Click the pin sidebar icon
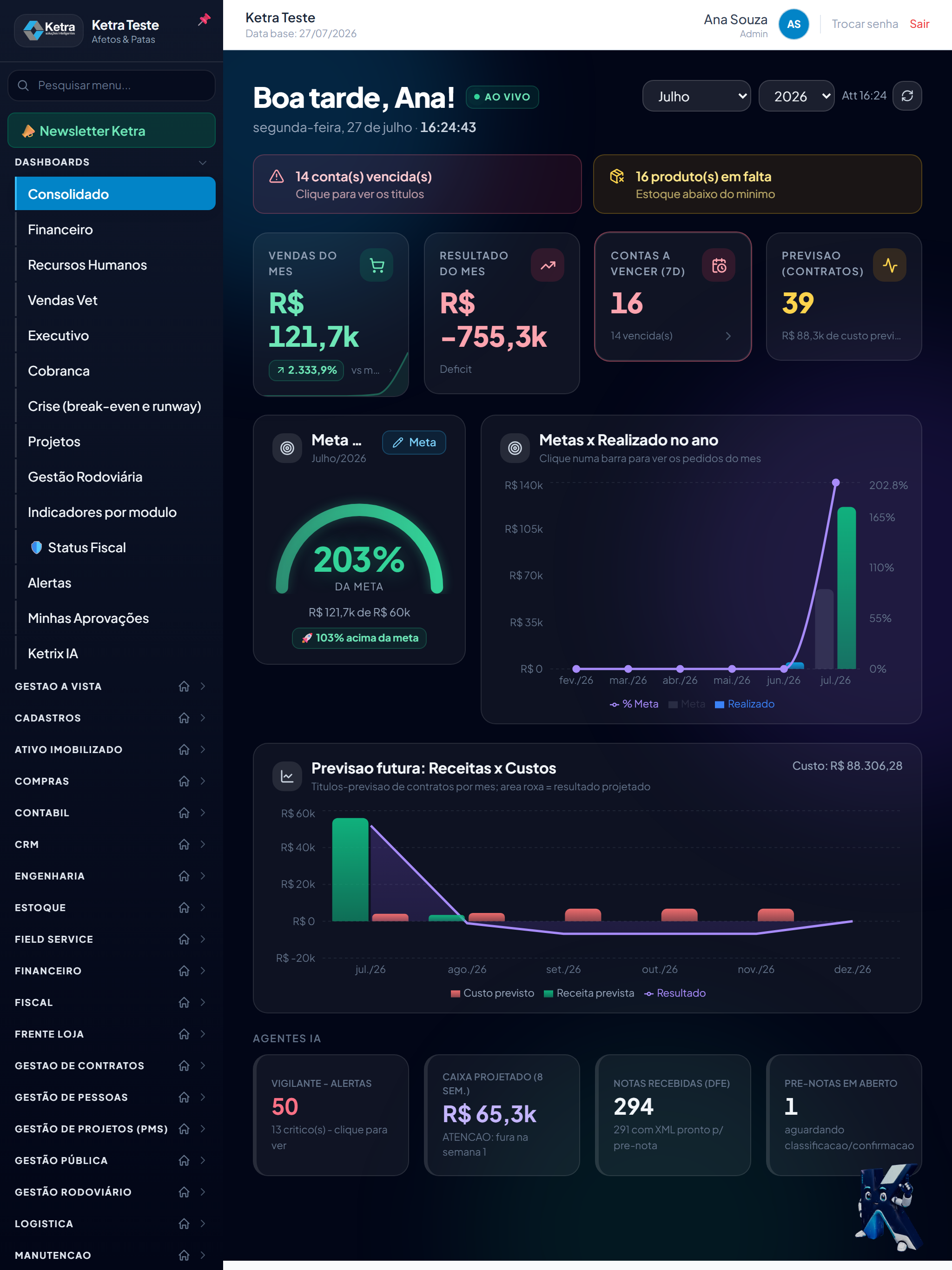Screen dimensions: 952x1270 (x=205, y=20)
